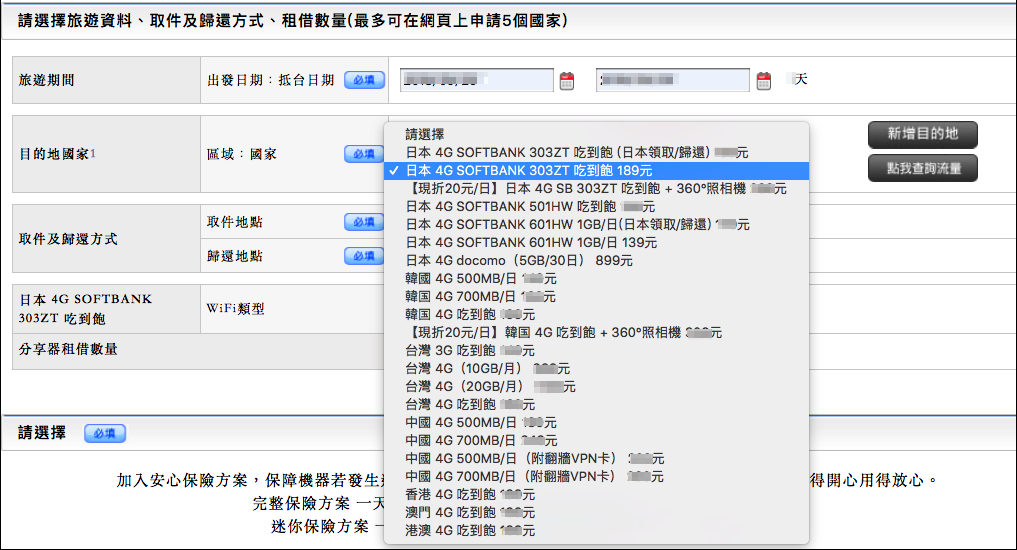
Task: Click the return date input field
Action: click(x=673, y=80)
